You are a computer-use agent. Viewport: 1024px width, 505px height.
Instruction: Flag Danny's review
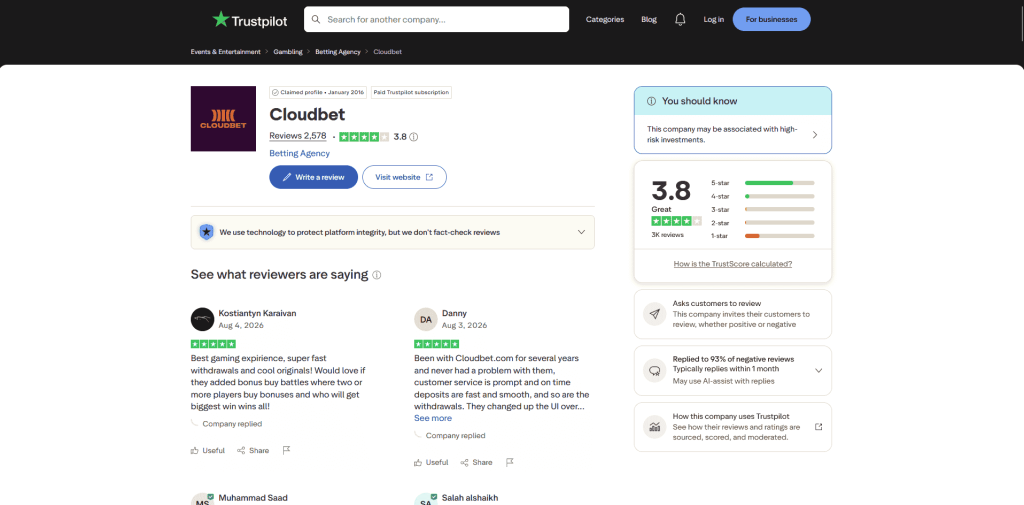click(509, 462)
